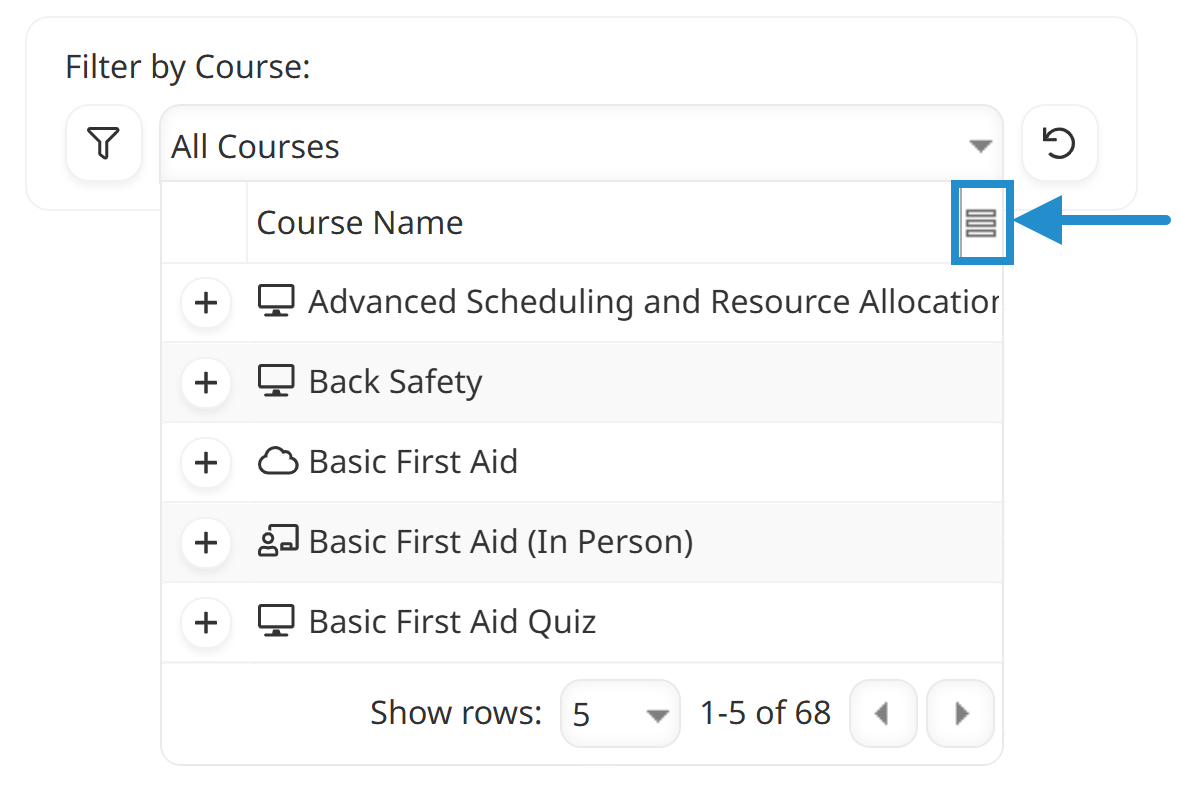Click the instructor icon for Basic First Aid (In Person)
The width and height of the screenshot is (1182, 790).
point(278,542)
